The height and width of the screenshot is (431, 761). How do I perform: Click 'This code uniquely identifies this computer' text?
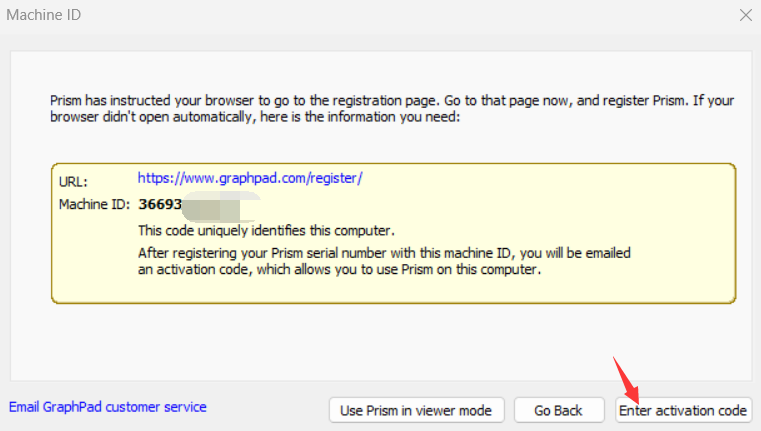[x=265, y=231]
